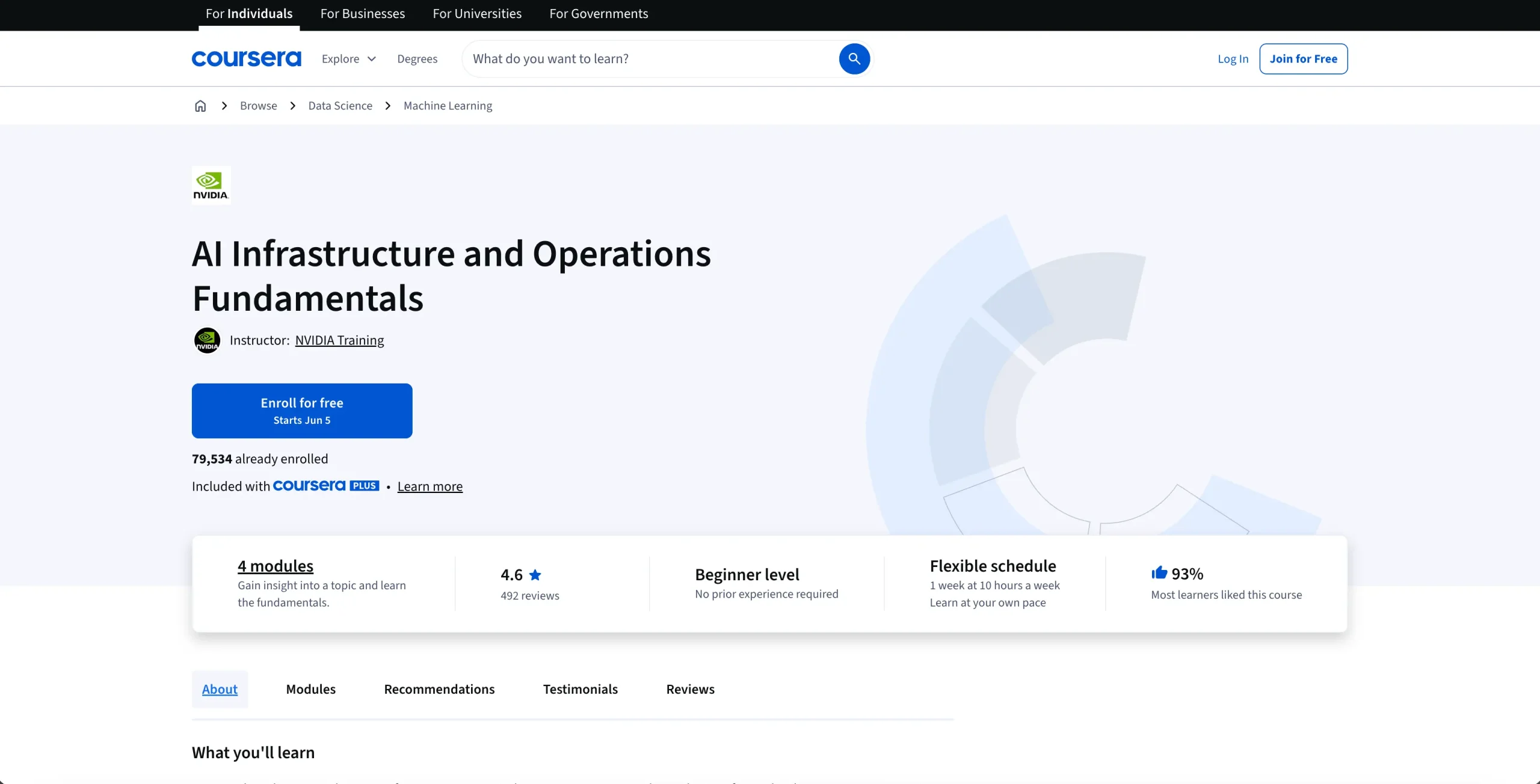The height and width of the screenshot is (784, 1540).
Task: Click the 'Beginner level' text
Action: (747, 575)
